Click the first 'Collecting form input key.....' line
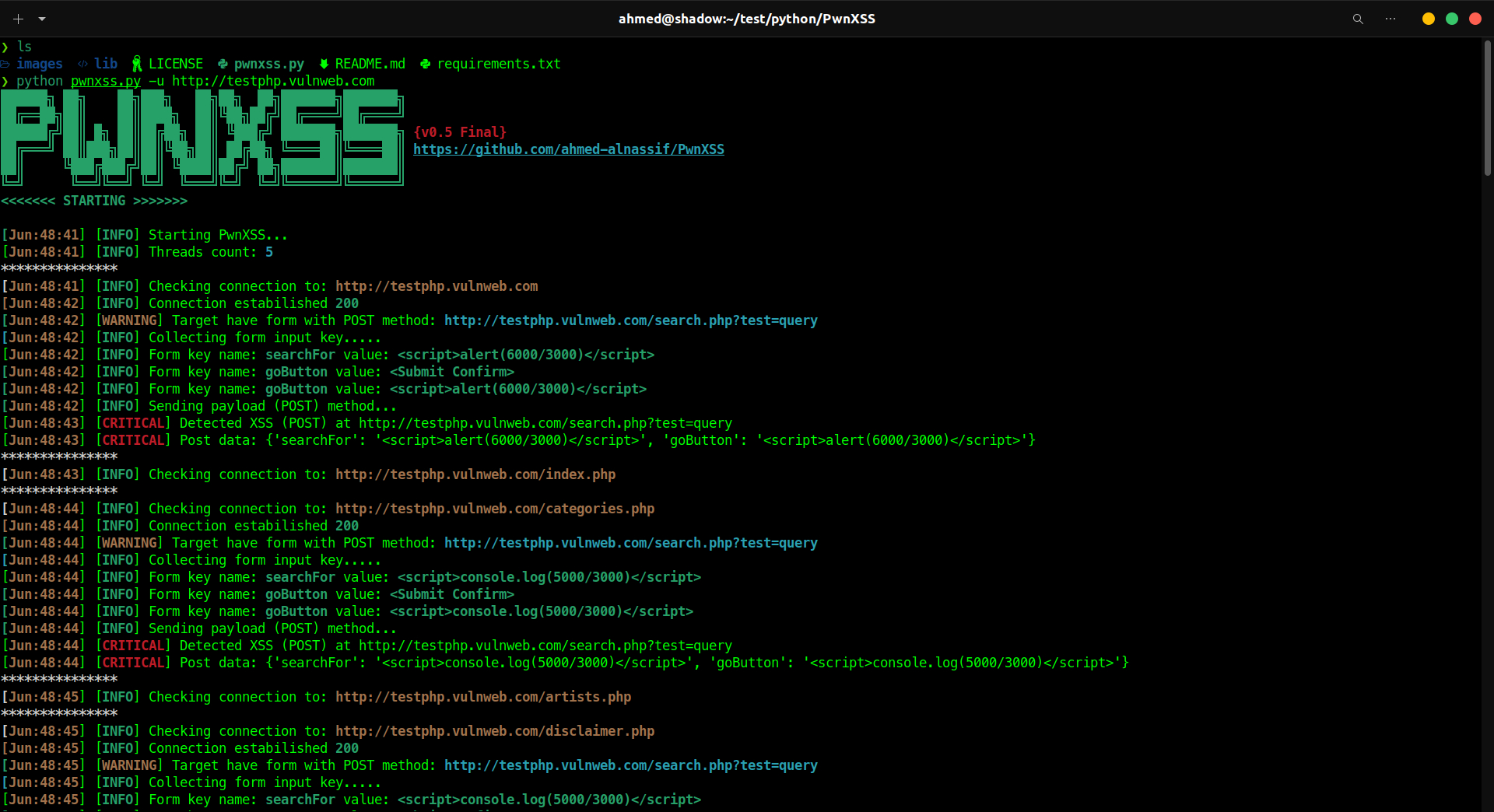This screenshot has height=812, width=1494. 191,338
